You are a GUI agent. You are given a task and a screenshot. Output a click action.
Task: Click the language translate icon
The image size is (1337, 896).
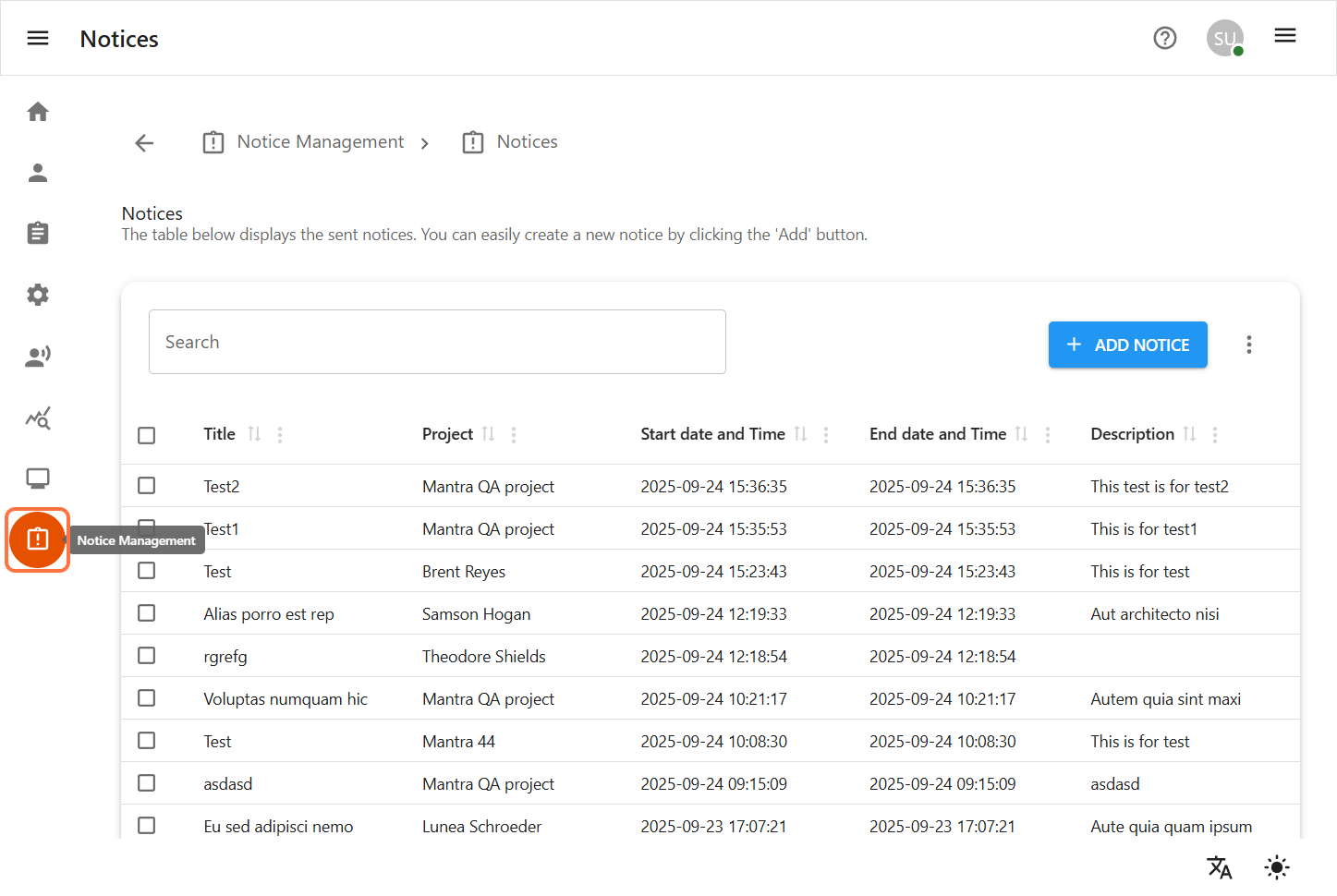(1220, 867)
